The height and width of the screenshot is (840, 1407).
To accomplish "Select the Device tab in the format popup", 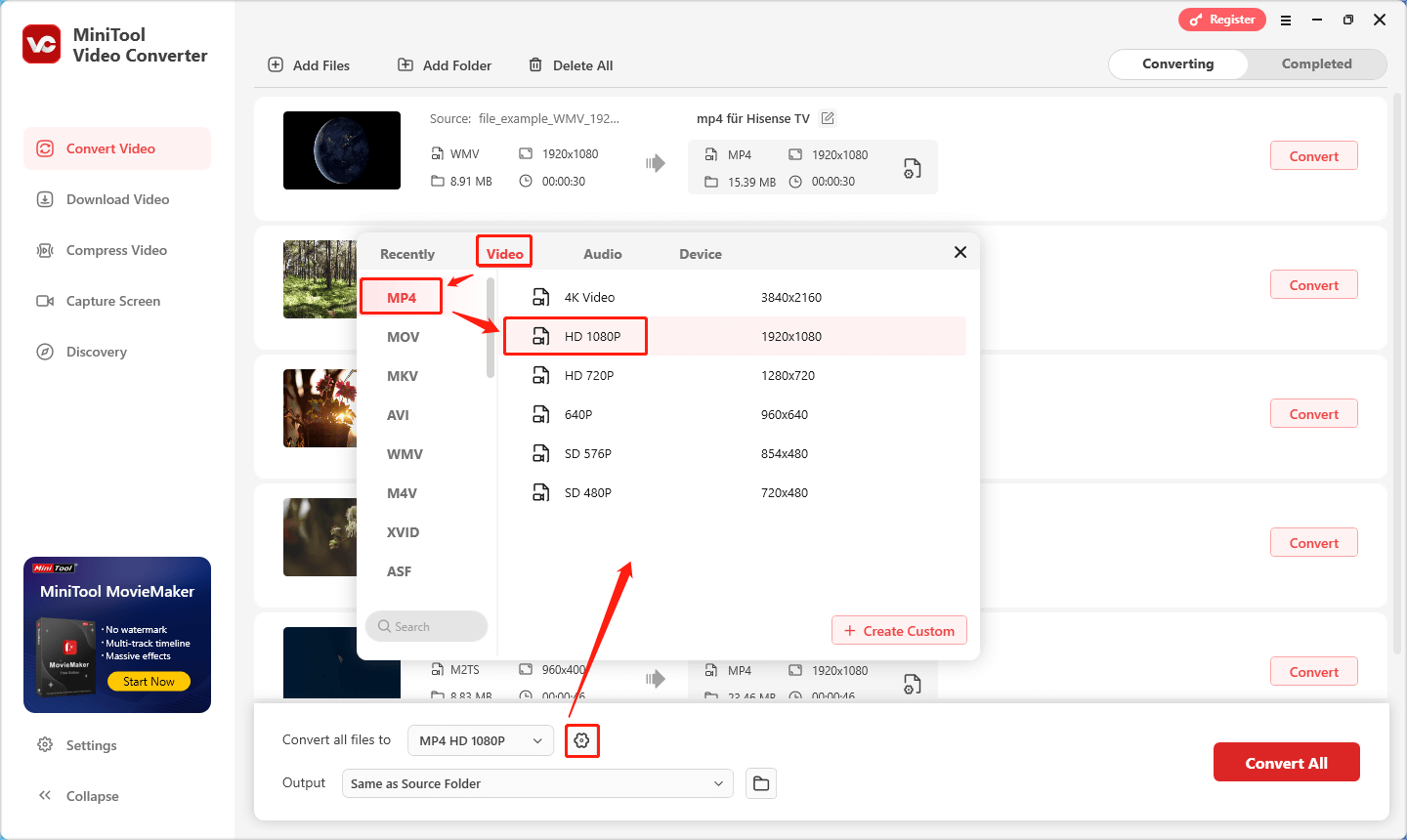I will [701, 254].
